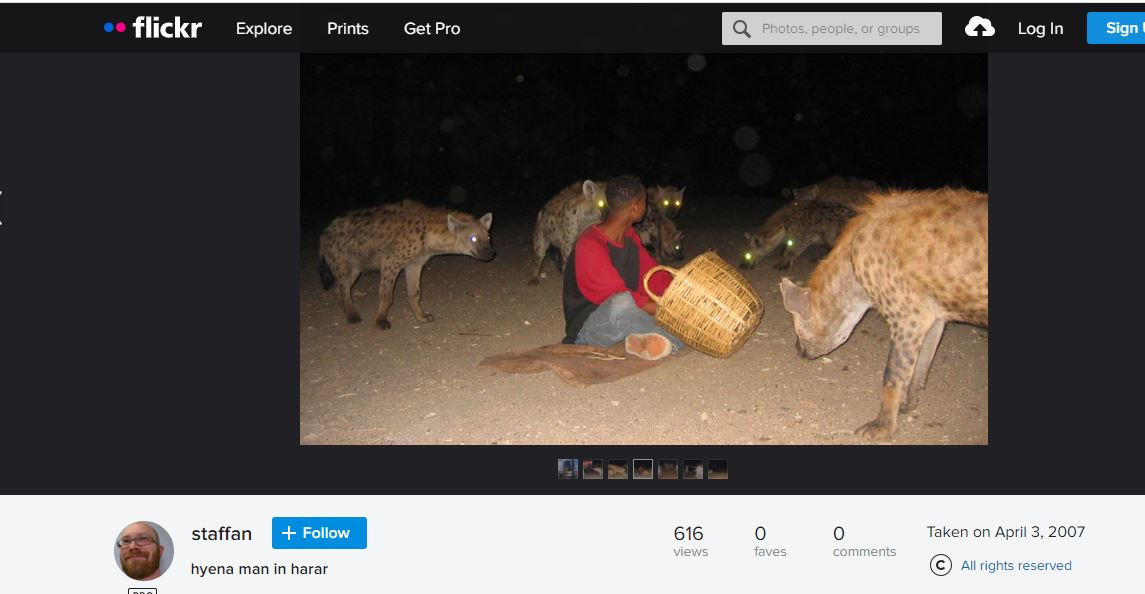
Task: Click the main hyena man photo
Action: coord(643,249)
